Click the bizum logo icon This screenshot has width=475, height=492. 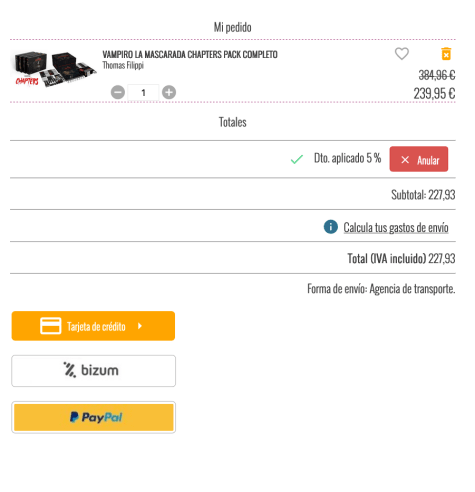click(70, 370)
